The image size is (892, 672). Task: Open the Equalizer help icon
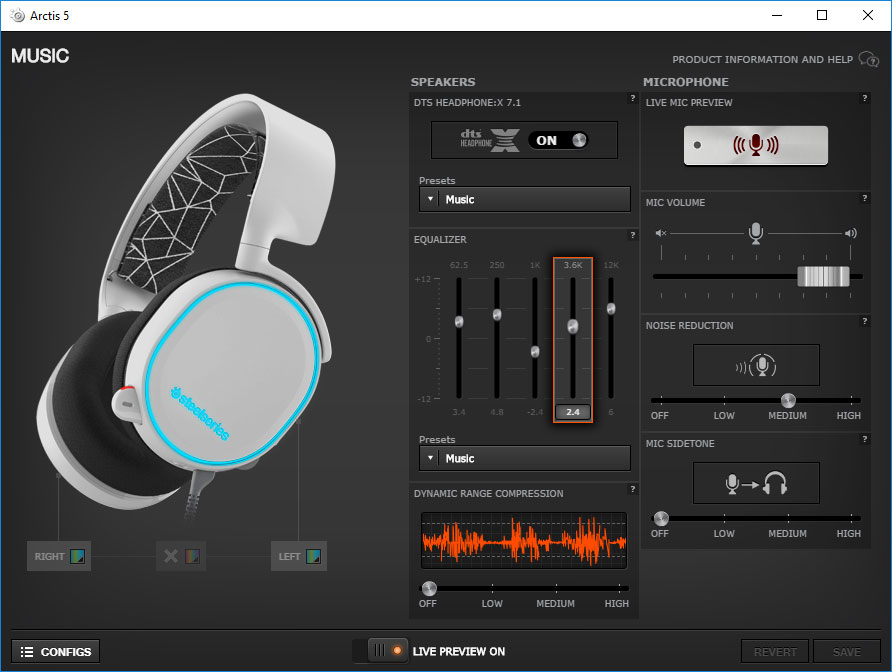click(x=632, y=236)
